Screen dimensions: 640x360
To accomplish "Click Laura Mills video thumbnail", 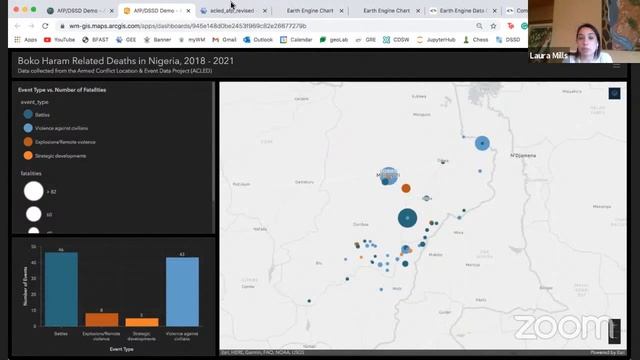I will (584, 31).
